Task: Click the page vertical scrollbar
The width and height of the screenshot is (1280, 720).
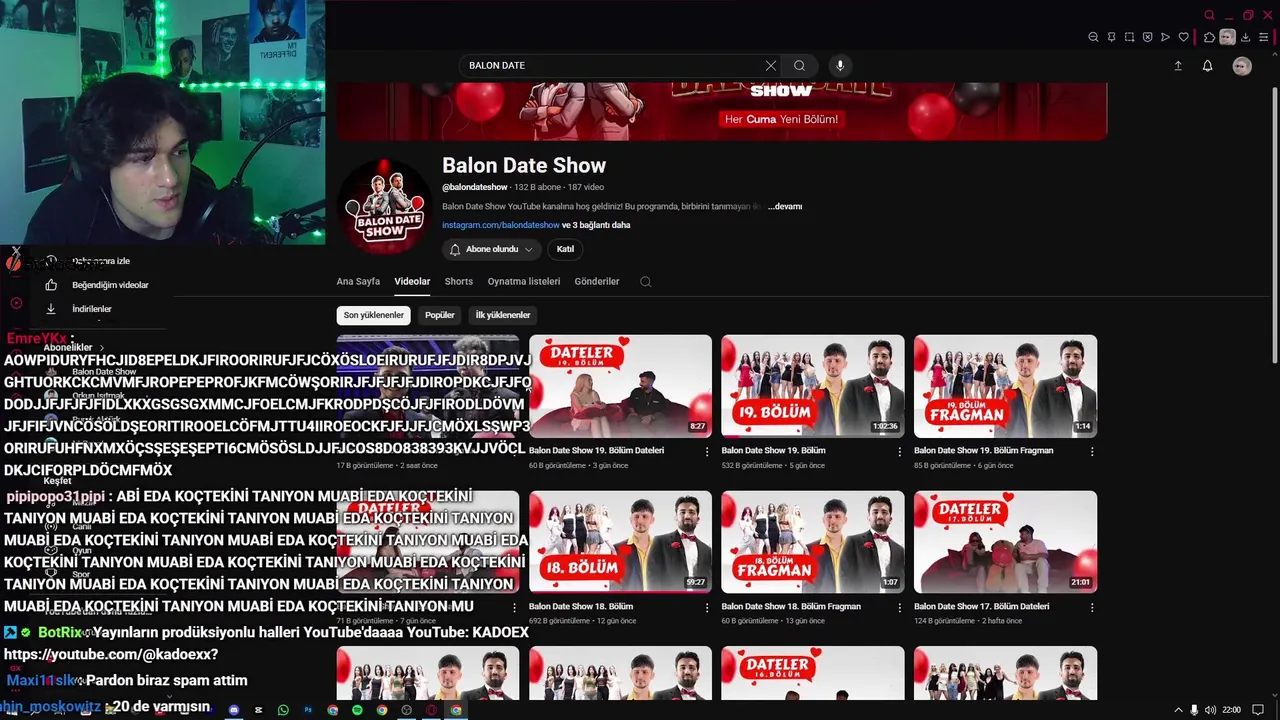Action: pos(1274,225)
